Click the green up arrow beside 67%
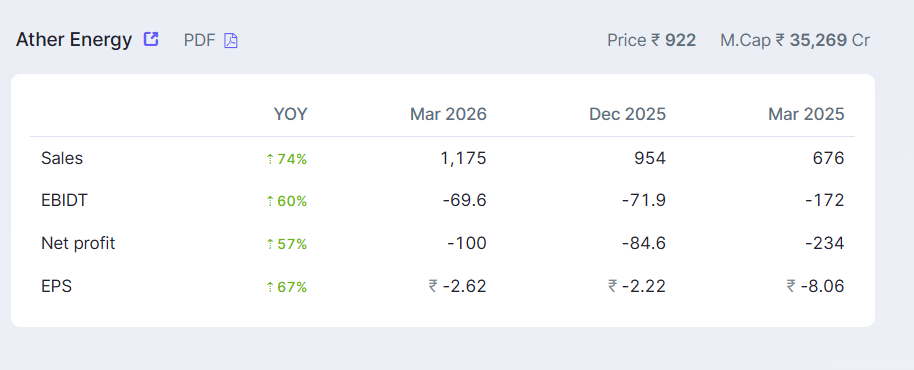This screenshot has height=370, width=914. coord(270,287)
